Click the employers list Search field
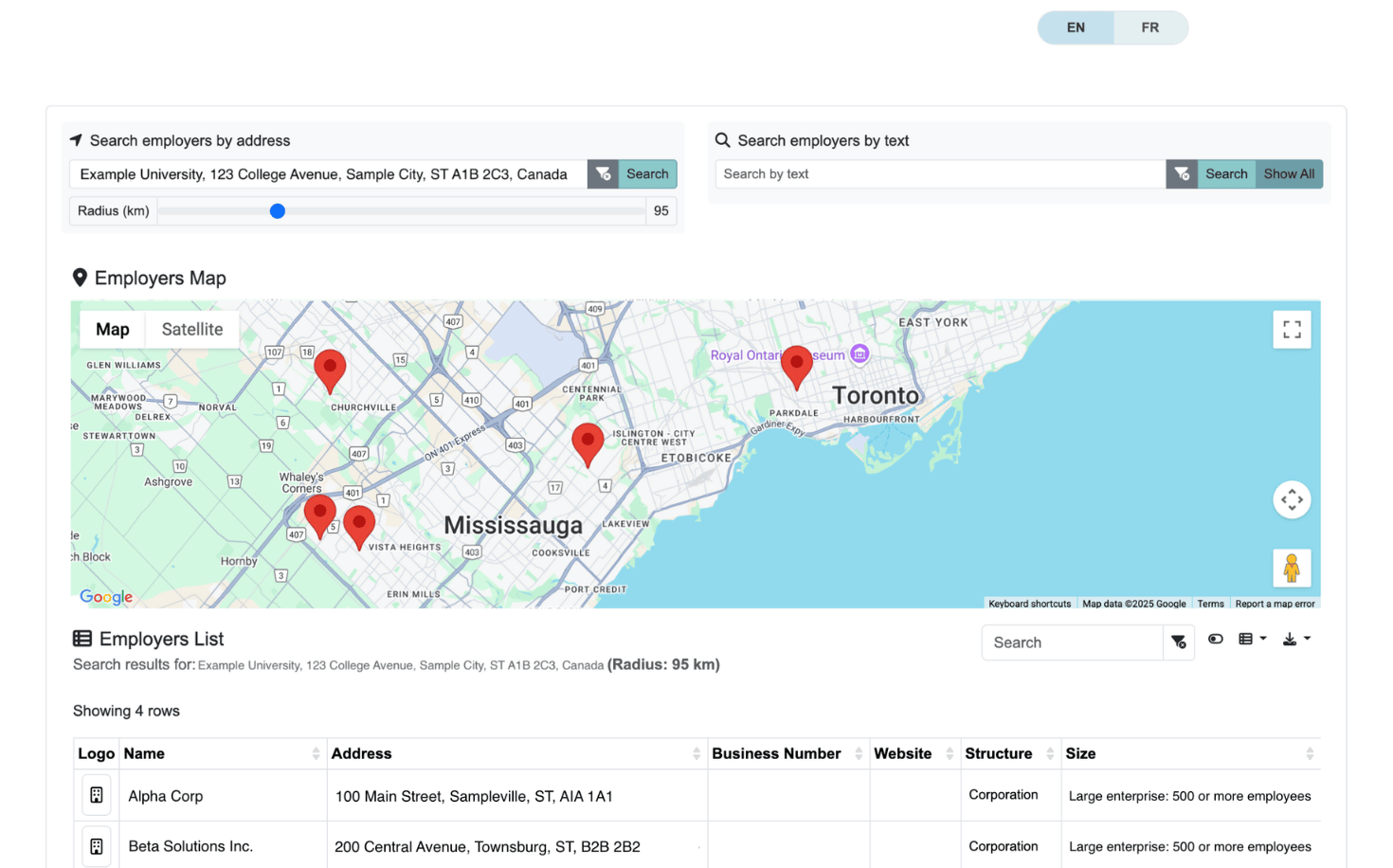 tap(1073, 642)
